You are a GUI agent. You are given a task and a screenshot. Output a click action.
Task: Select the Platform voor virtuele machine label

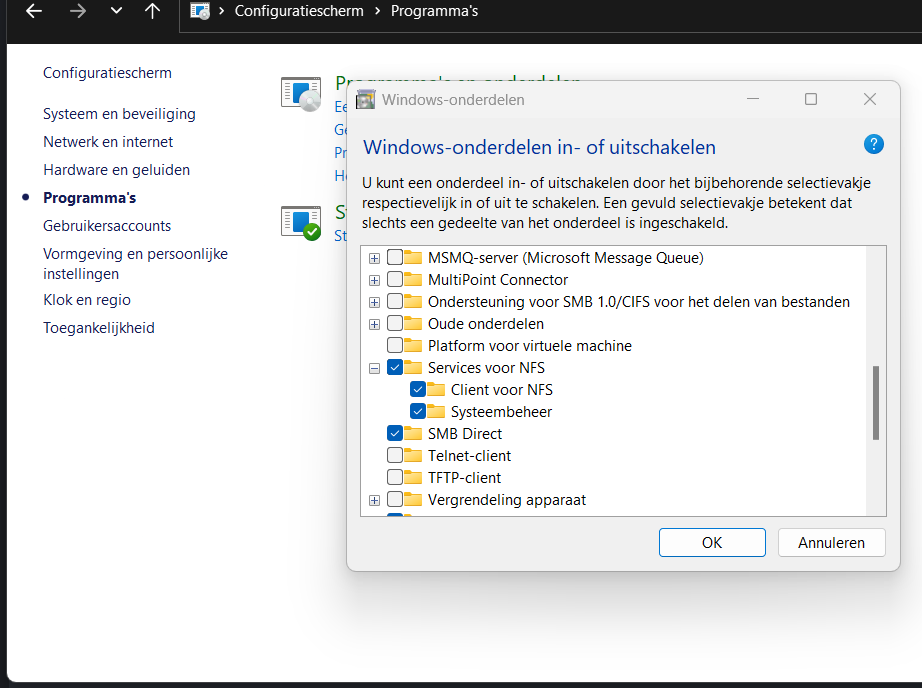tap(530, 346)
